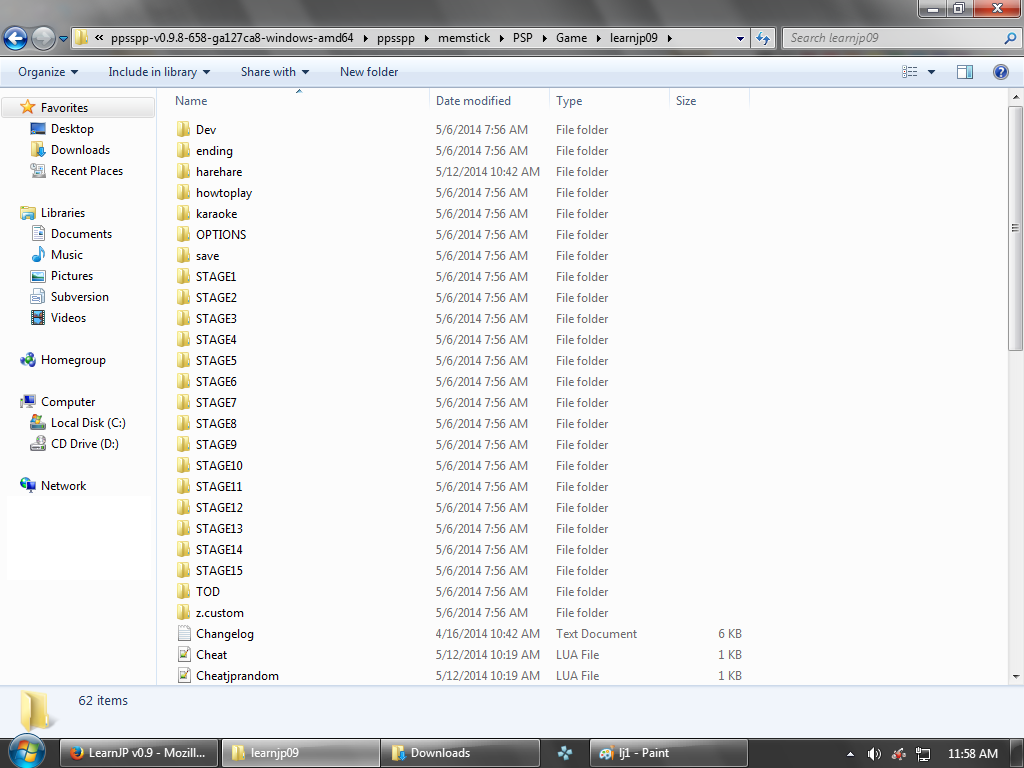Screen dimensions: 1024x768
Task: Click the Help question mark icon
Action: click(1000, 72)
